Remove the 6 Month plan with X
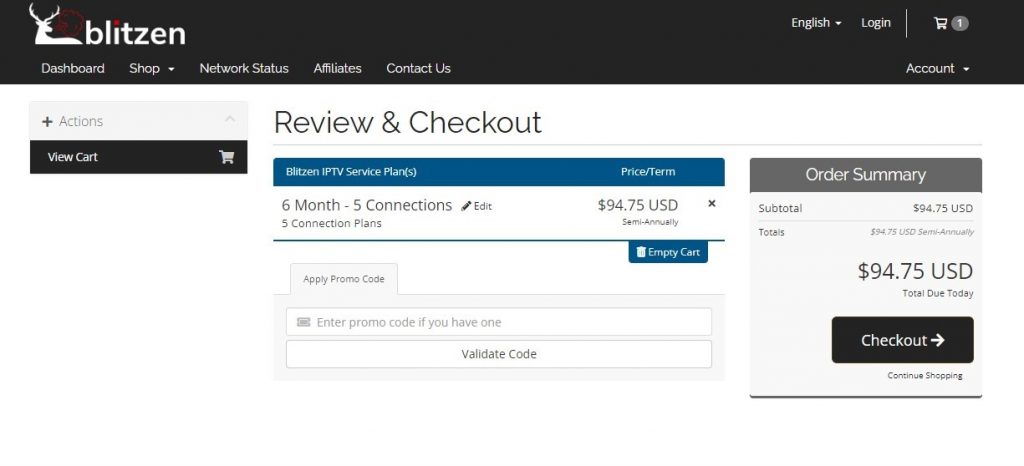This screenshot has width=1024, height=466. (712, 204)
